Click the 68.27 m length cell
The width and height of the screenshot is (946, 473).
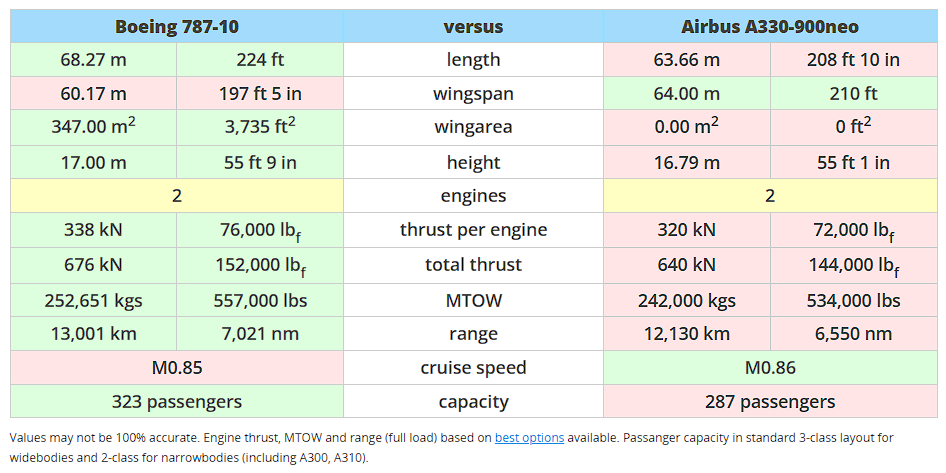click(94, 59)
